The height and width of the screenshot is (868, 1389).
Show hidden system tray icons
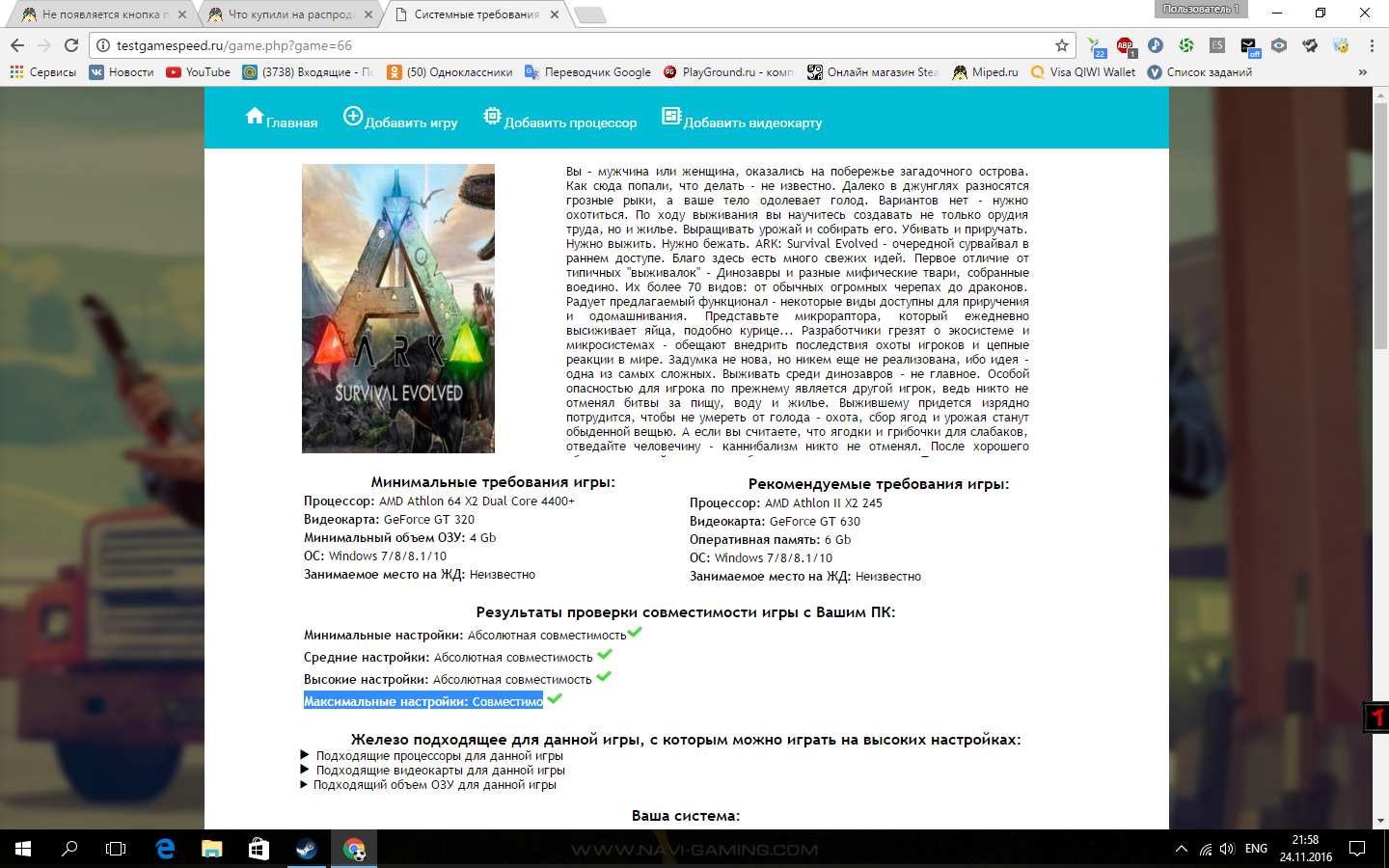[x=1181, y=849]
